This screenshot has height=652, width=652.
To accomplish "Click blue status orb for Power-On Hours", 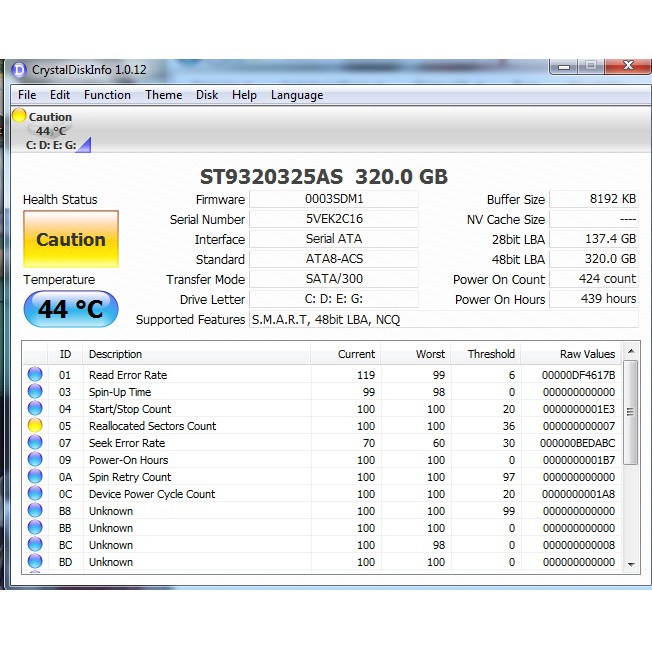I will click(x=36, y=460).
